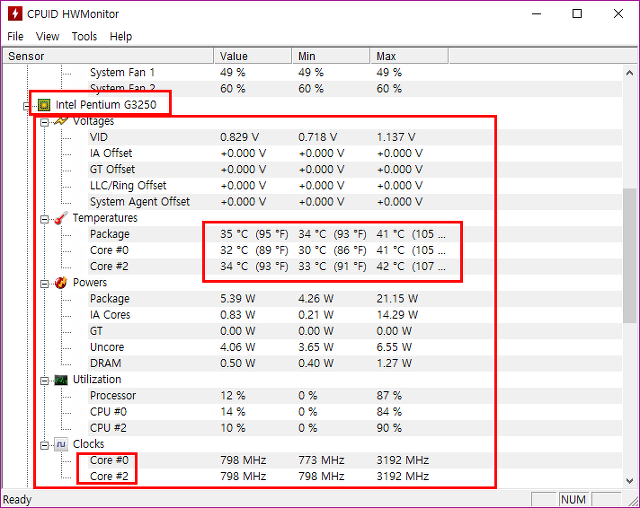Collapse the Voltages tree branch

44,122
